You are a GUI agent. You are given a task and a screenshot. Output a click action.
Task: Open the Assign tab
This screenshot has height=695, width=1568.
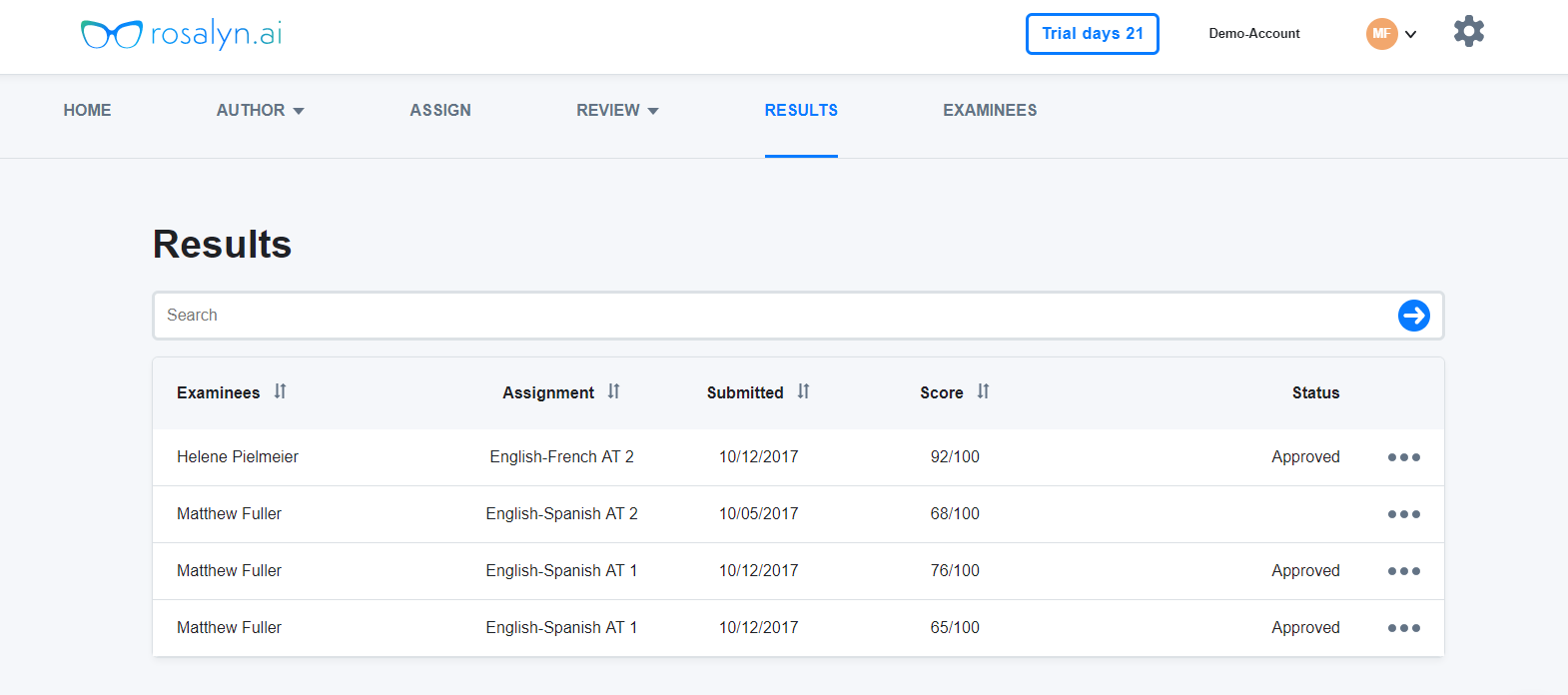click(440, 111)
